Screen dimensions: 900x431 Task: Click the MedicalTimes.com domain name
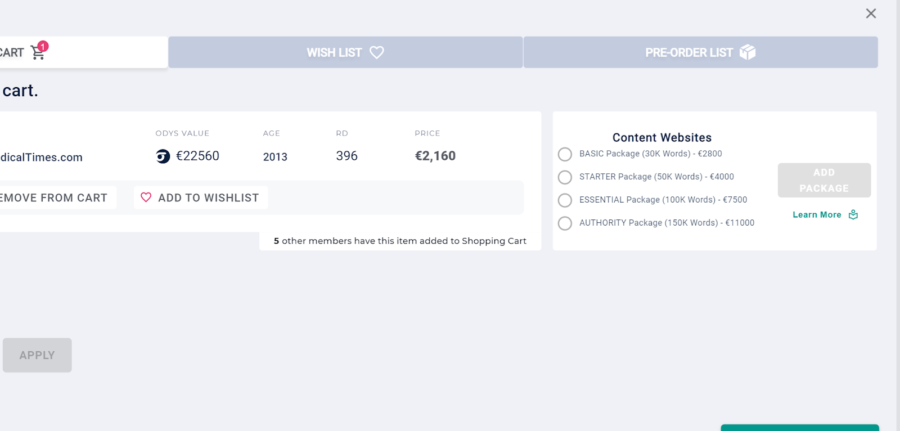pyautogui.click(x=41, y=157)
